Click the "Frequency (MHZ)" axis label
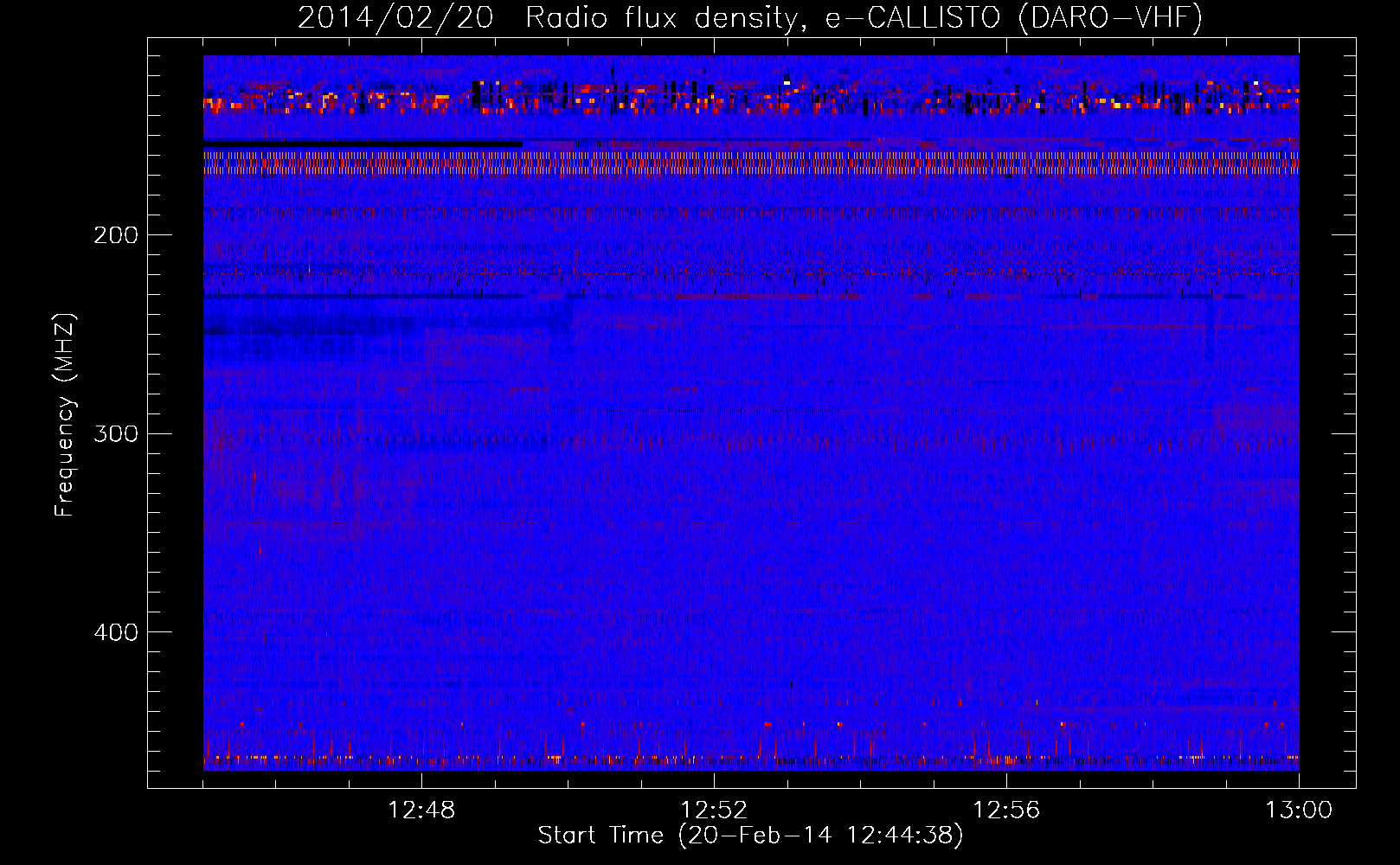 pyautogui.click(x=65, y=414)
